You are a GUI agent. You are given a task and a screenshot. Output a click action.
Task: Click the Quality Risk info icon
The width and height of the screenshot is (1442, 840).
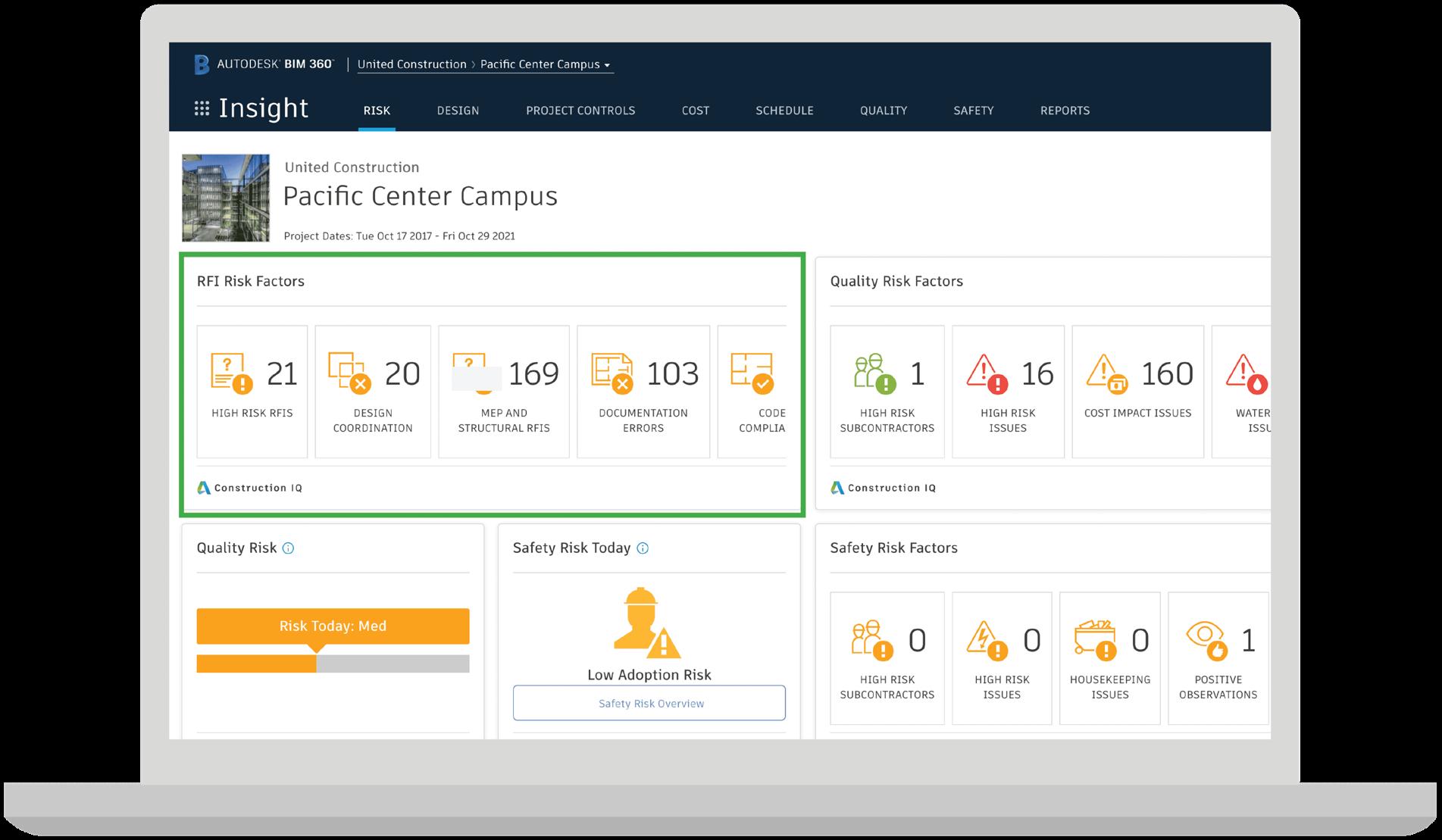click(x=288, y=548)
